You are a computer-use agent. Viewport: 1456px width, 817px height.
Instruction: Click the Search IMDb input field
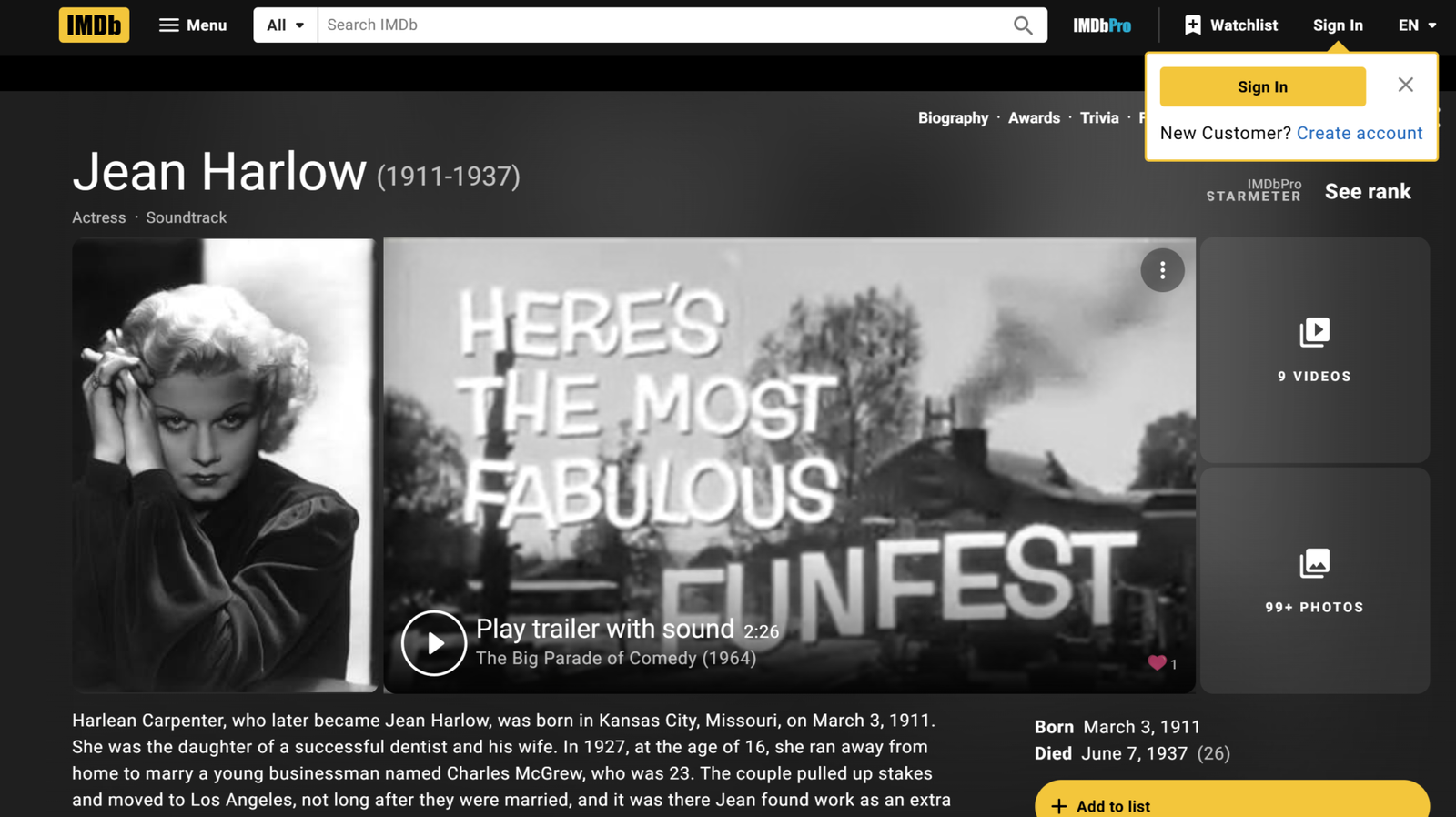tap(664, 25)
